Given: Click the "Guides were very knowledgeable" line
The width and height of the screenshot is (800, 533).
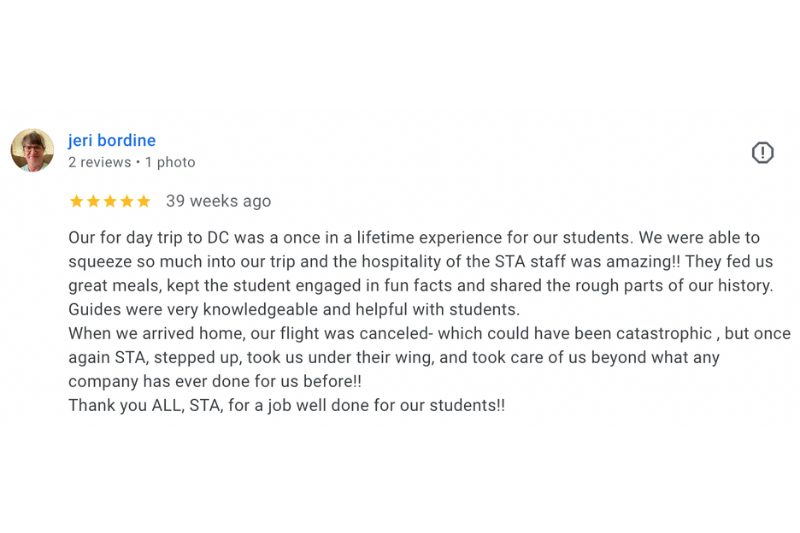Looking at the screenshot, I should click(x=294, y=310).
